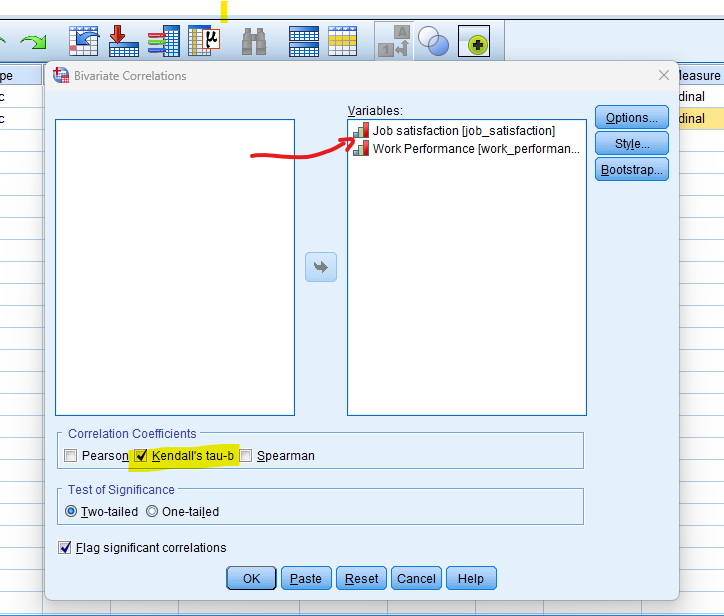This screenshot has height=616, width=724.
Task: Uncheck the Kendall's tau-b checkbox
Action: [x=141, y=456]
